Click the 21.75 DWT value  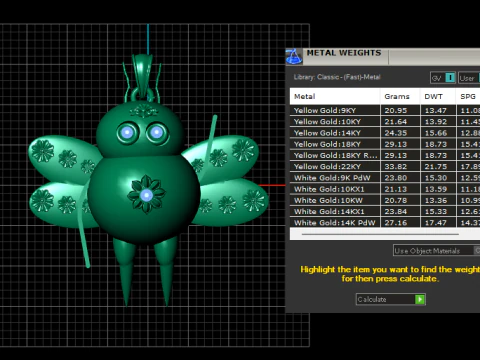pyautogui.click(x=436, y=167)
